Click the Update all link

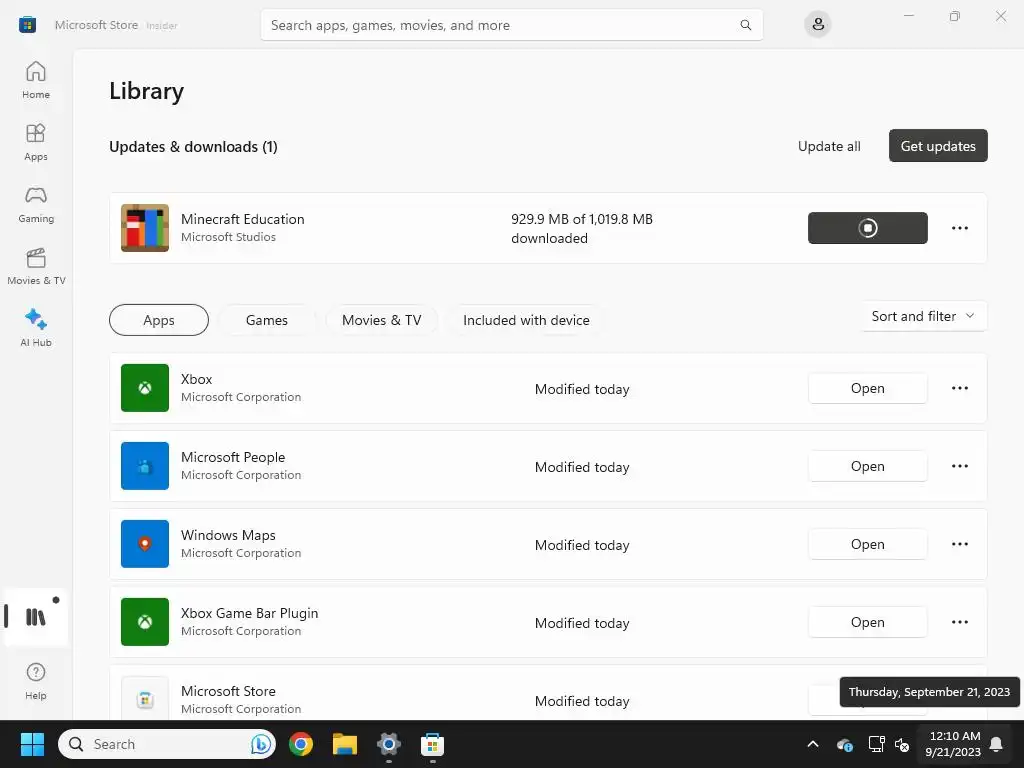tap(829, 146)
